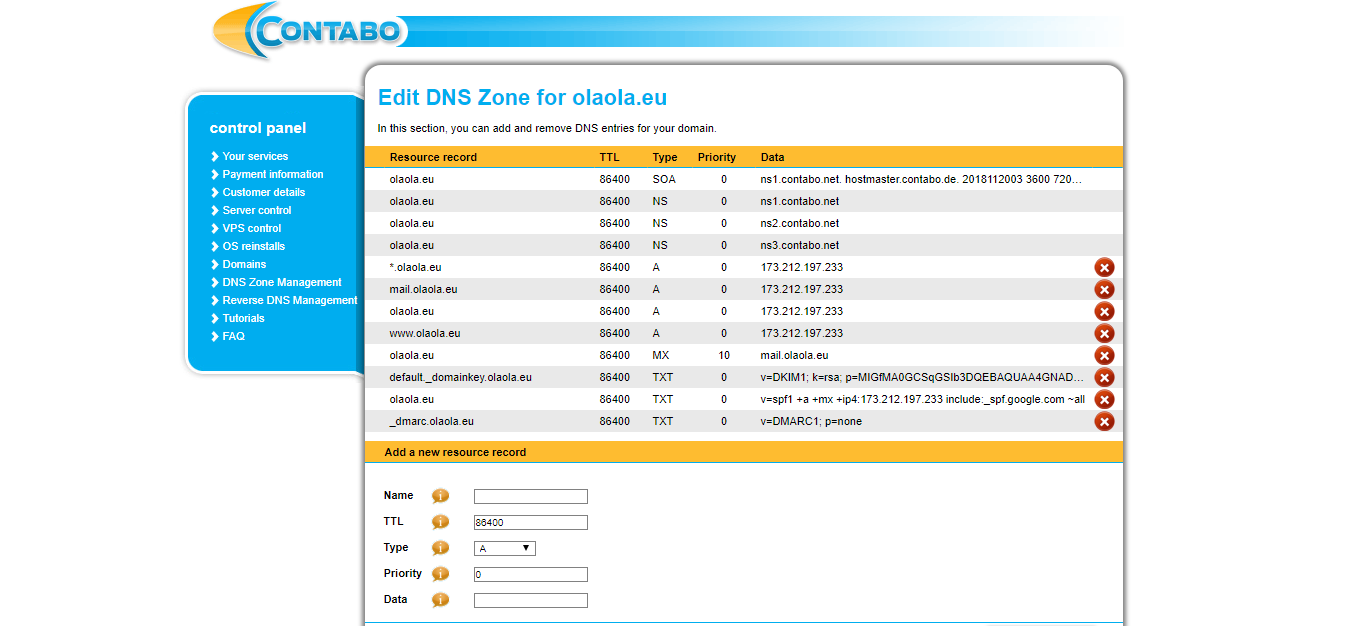Delete the mail.olaola.eu A record
Viewport: 1349px width, 626px height.
[x=1104, y=289]
